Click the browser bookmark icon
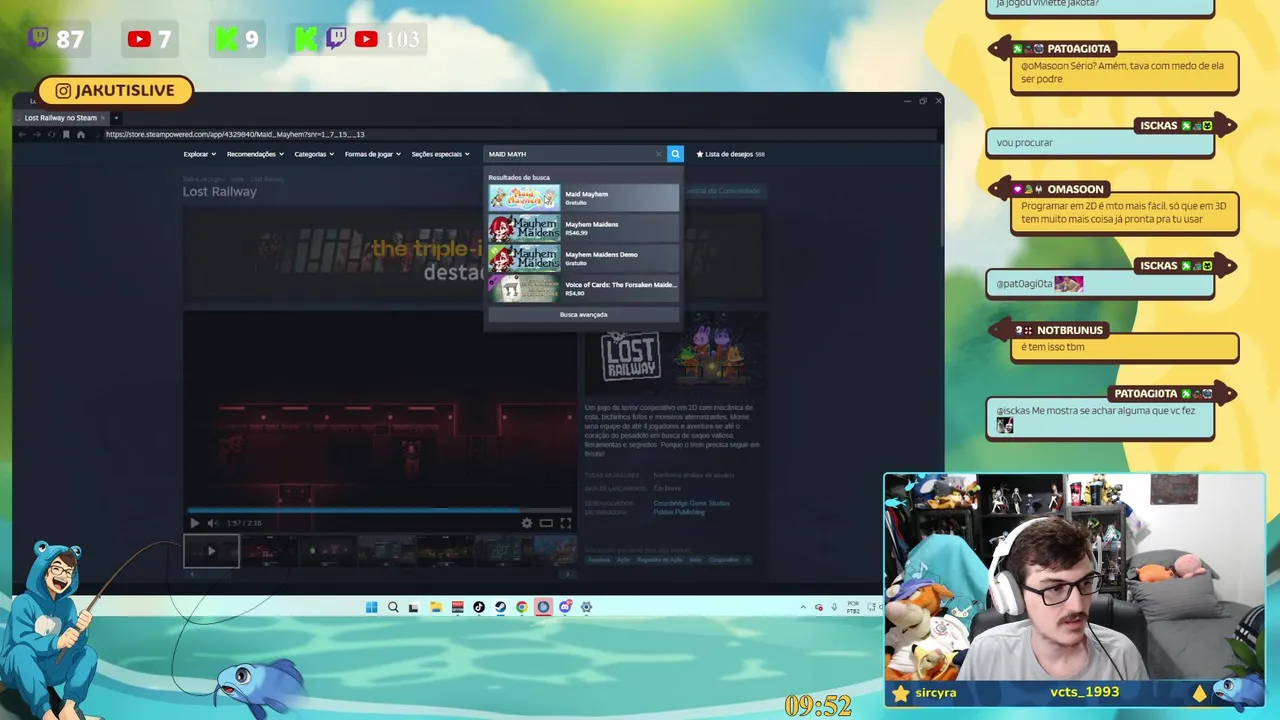 [x=66, y=134]
